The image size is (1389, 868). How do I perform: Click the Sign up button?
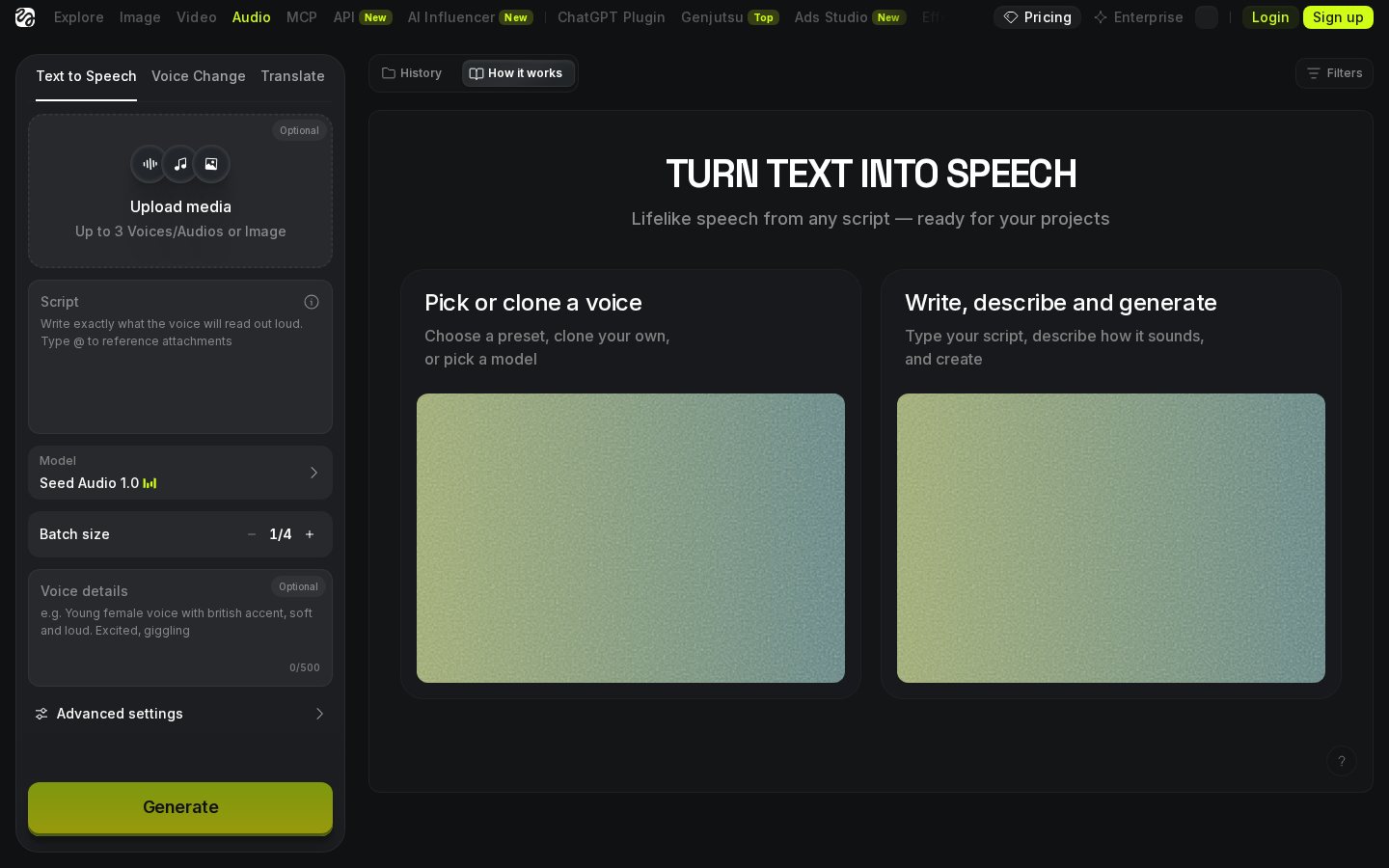click(x=1338, y=17)
